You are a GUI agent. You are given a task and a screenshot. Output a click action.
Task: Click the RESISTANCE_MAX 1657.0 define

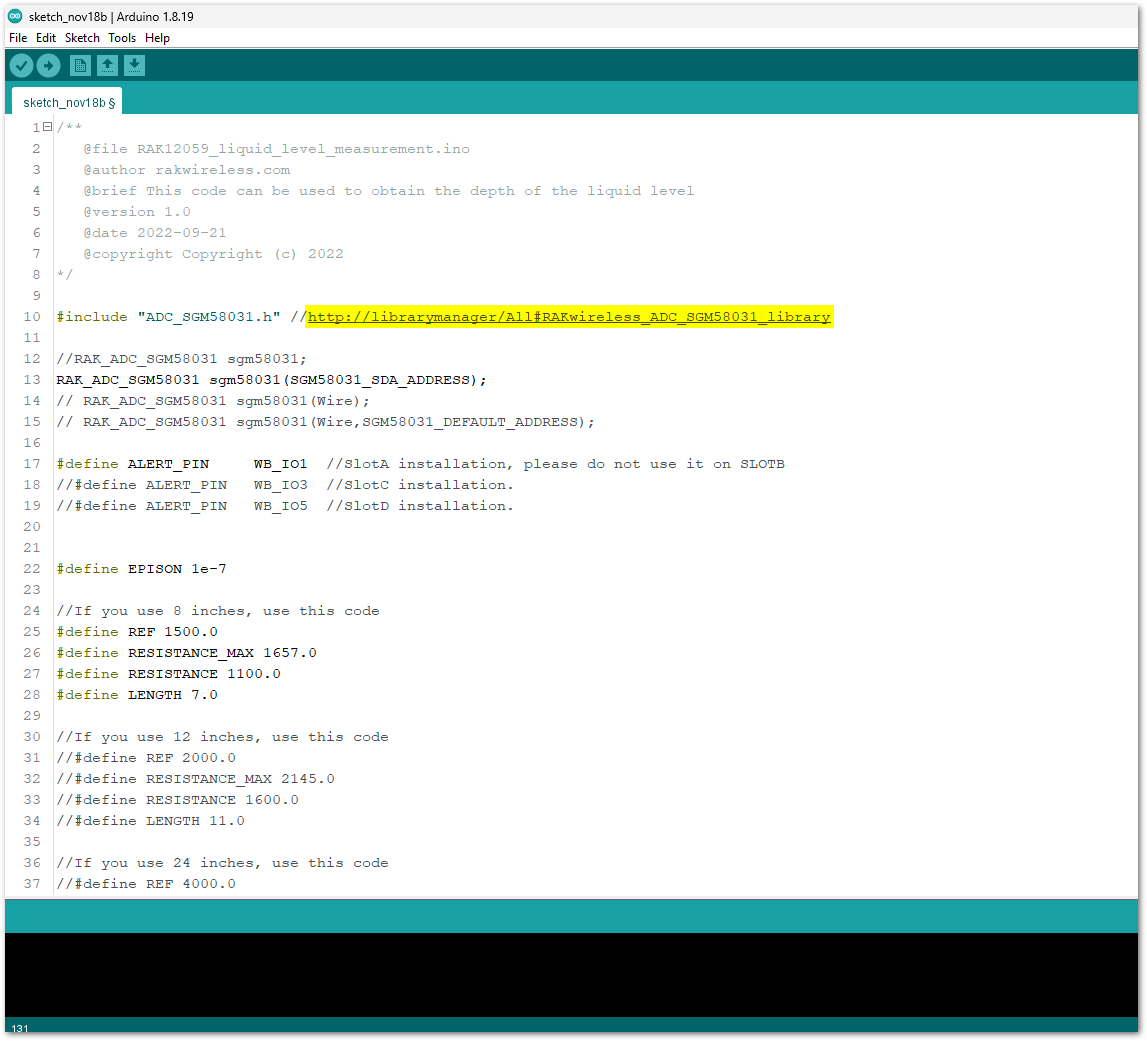point(187,653)
